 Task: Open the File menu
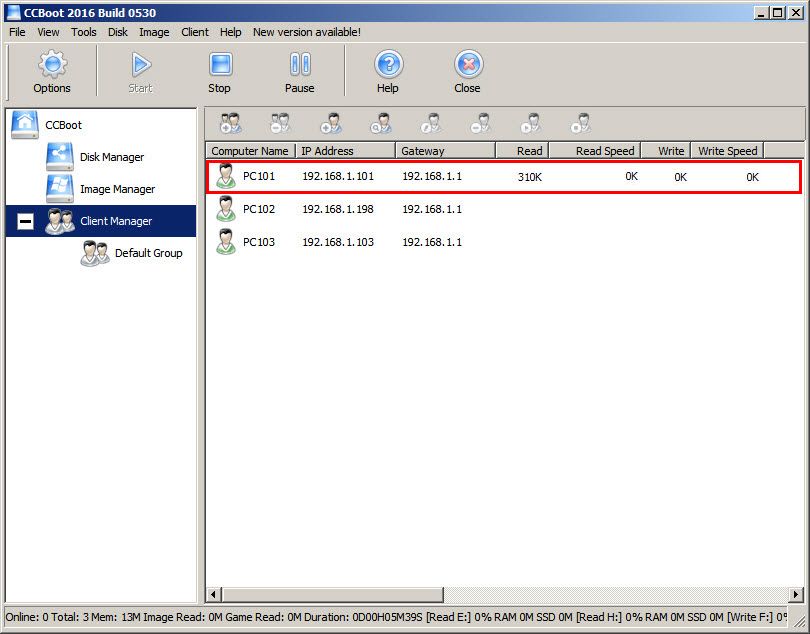coord(17,32)
